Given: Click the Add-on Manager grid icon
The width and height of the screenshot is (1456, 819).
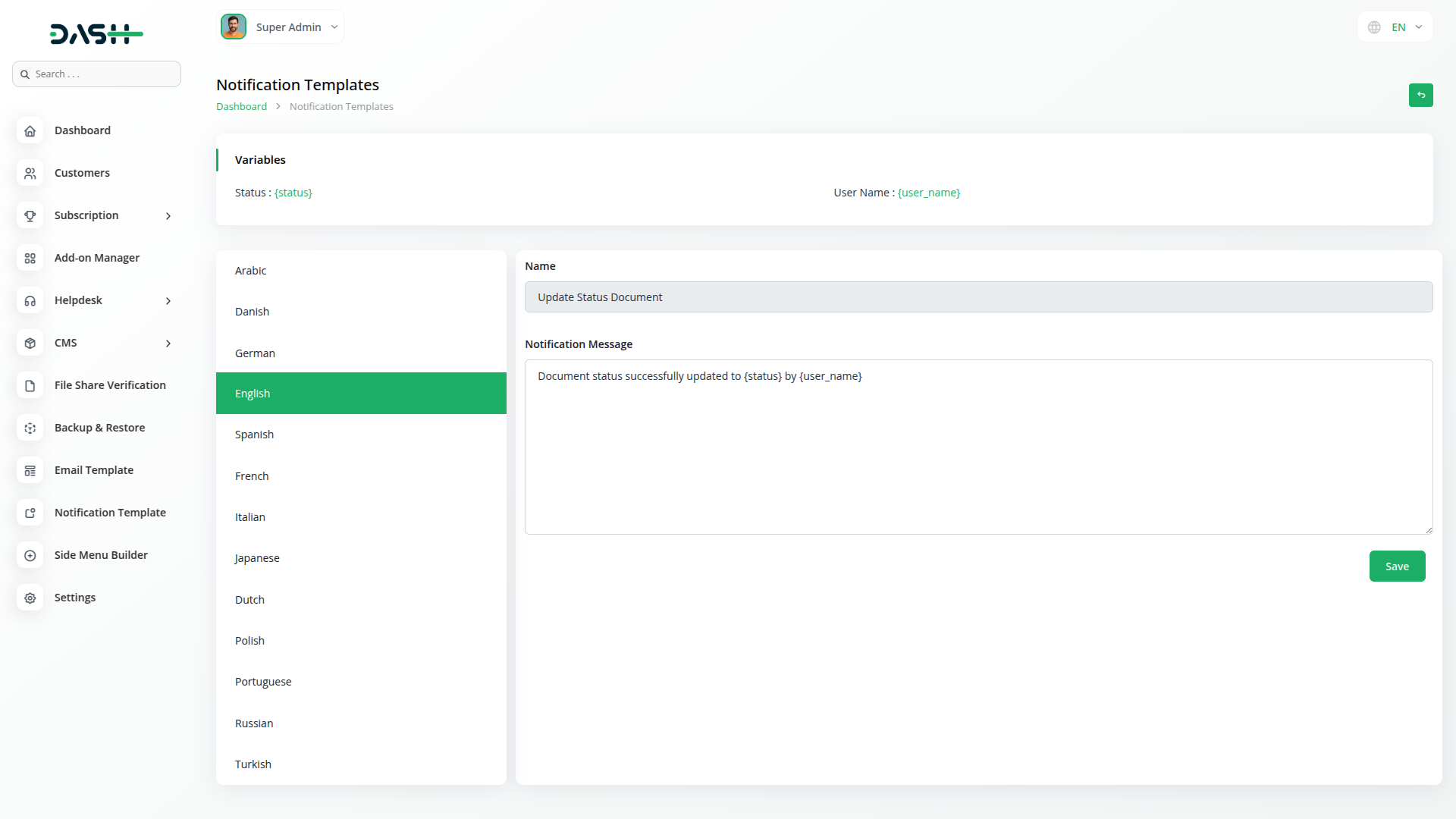Looking at the screenshot, I should pyautogui.click(x=30, y=258).
